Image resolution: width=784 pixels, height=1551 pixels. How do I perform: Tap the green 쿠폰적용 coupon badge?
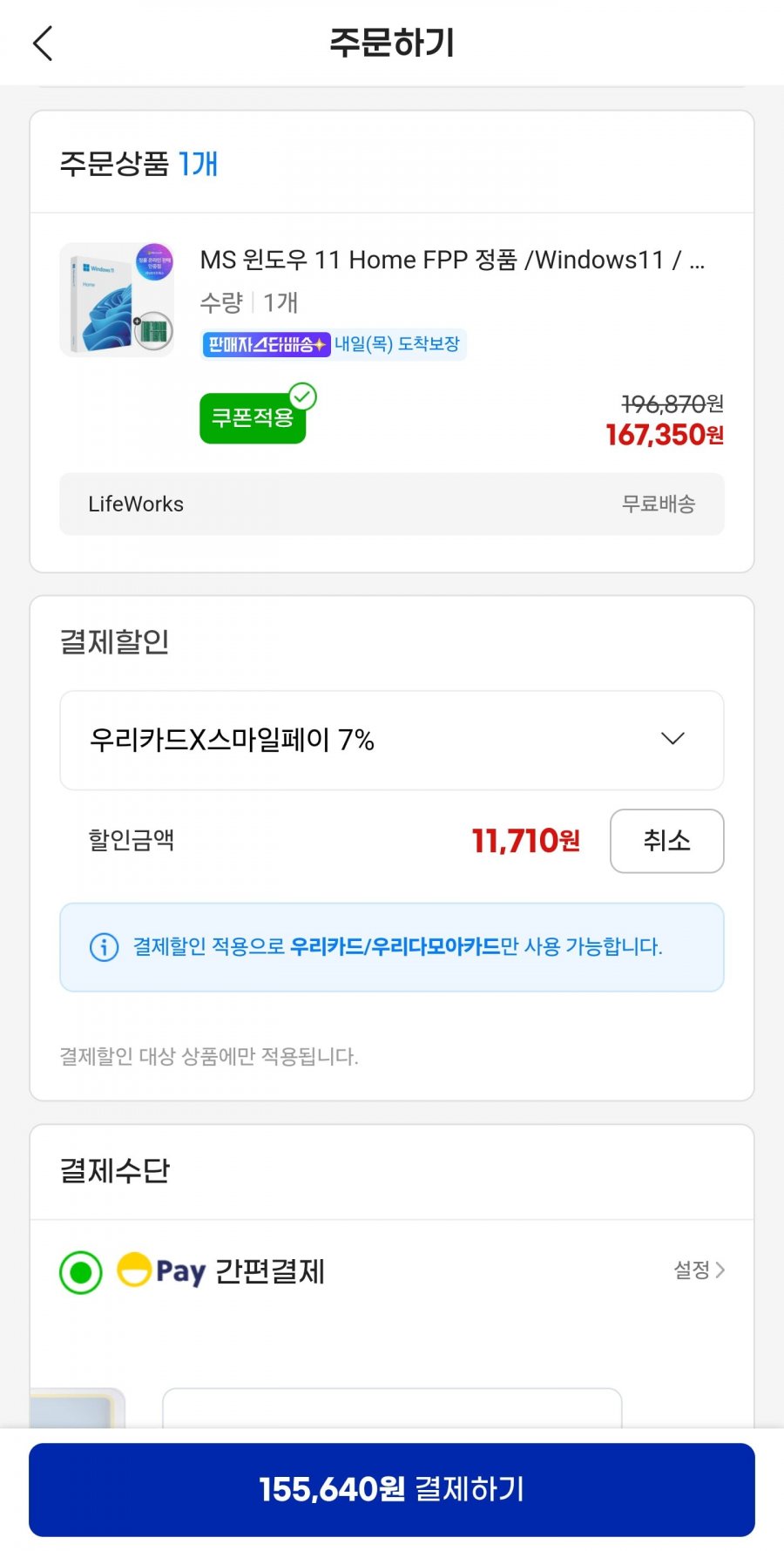(253, 418)
